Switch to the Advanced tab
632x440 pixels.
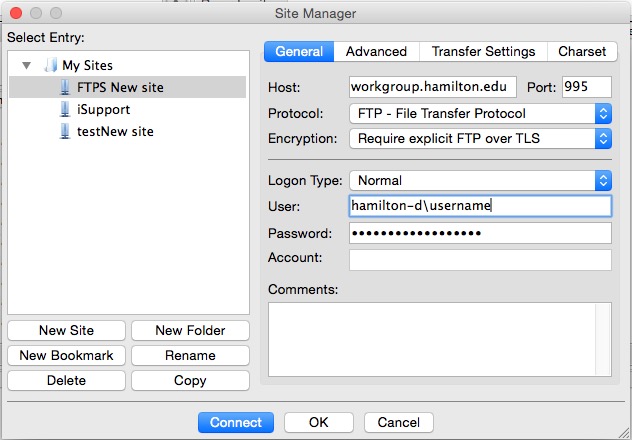pyautogui.click(x=376, y=52)
